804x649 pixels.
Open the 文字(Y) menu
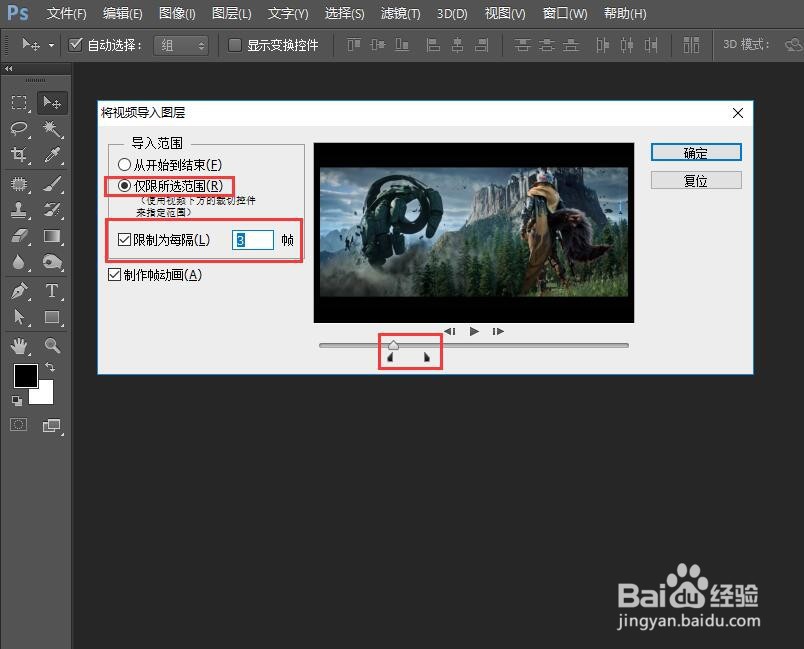[288, 13]
